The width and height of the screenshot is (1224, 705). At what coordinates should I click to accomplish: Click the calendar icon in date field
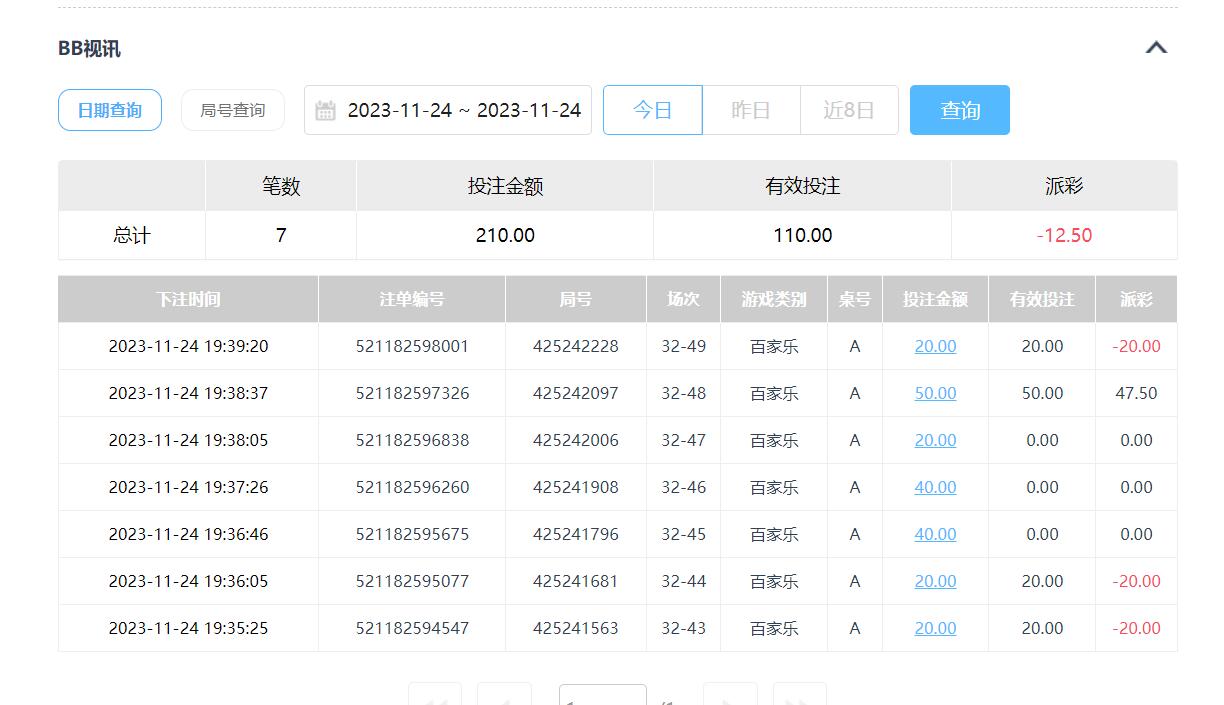click(325, 111)
